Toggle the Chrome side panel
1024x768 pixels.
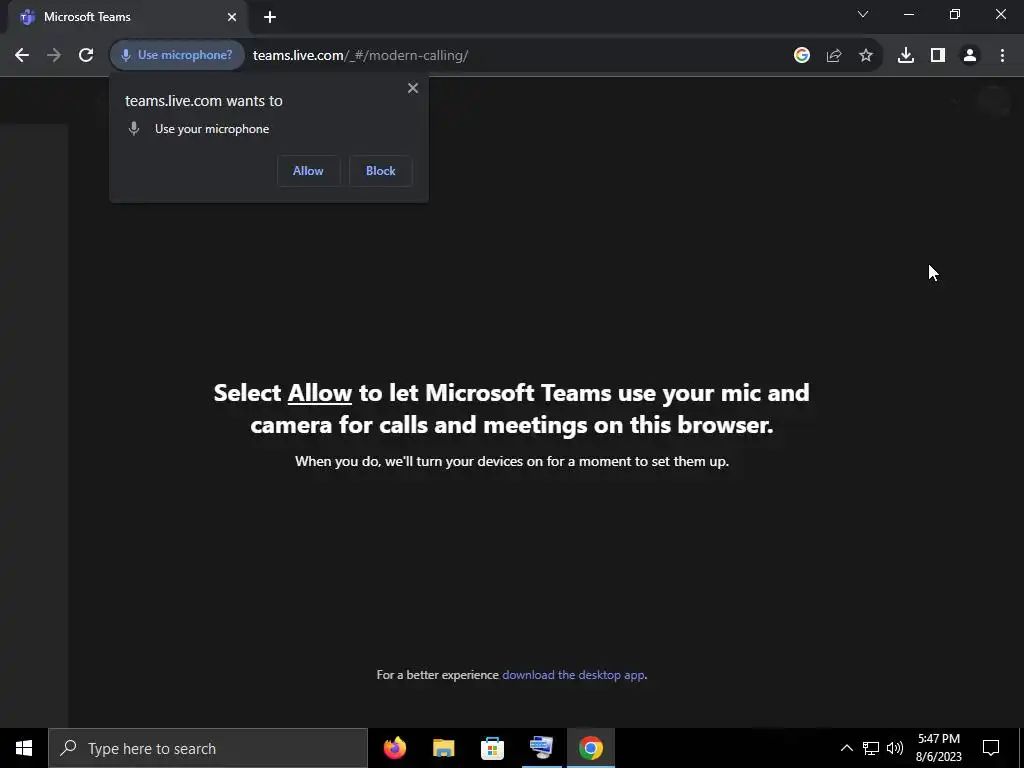938,56
